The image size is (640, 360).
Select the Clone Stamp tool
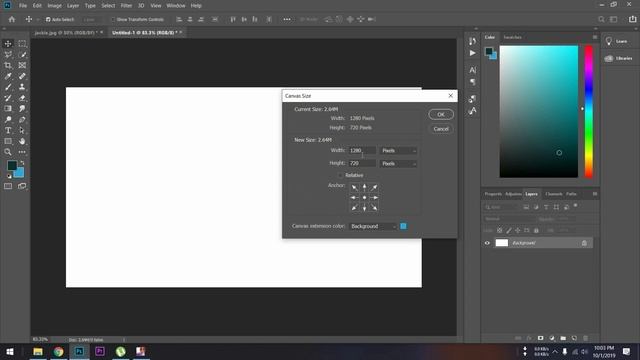point(22,87)
